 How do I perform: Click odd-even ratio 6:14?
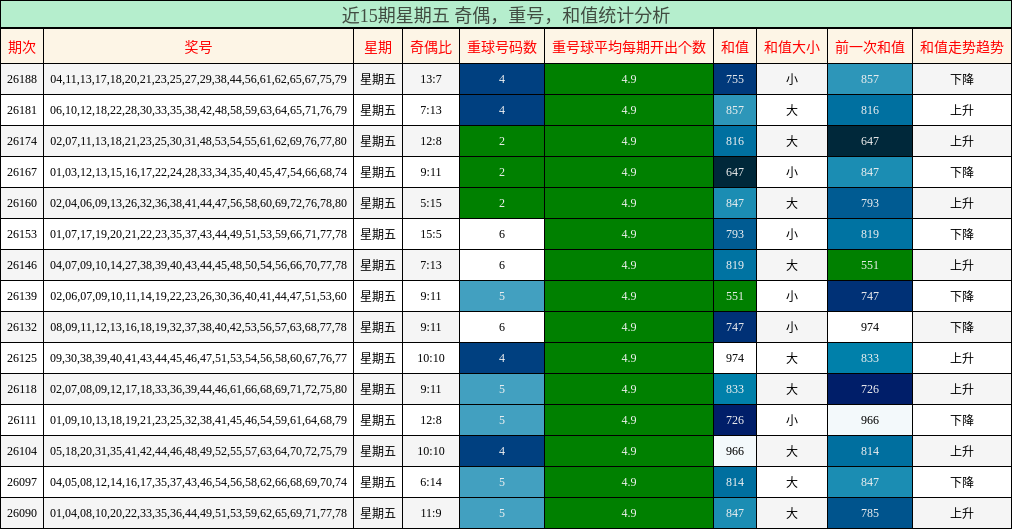point(430,482)
